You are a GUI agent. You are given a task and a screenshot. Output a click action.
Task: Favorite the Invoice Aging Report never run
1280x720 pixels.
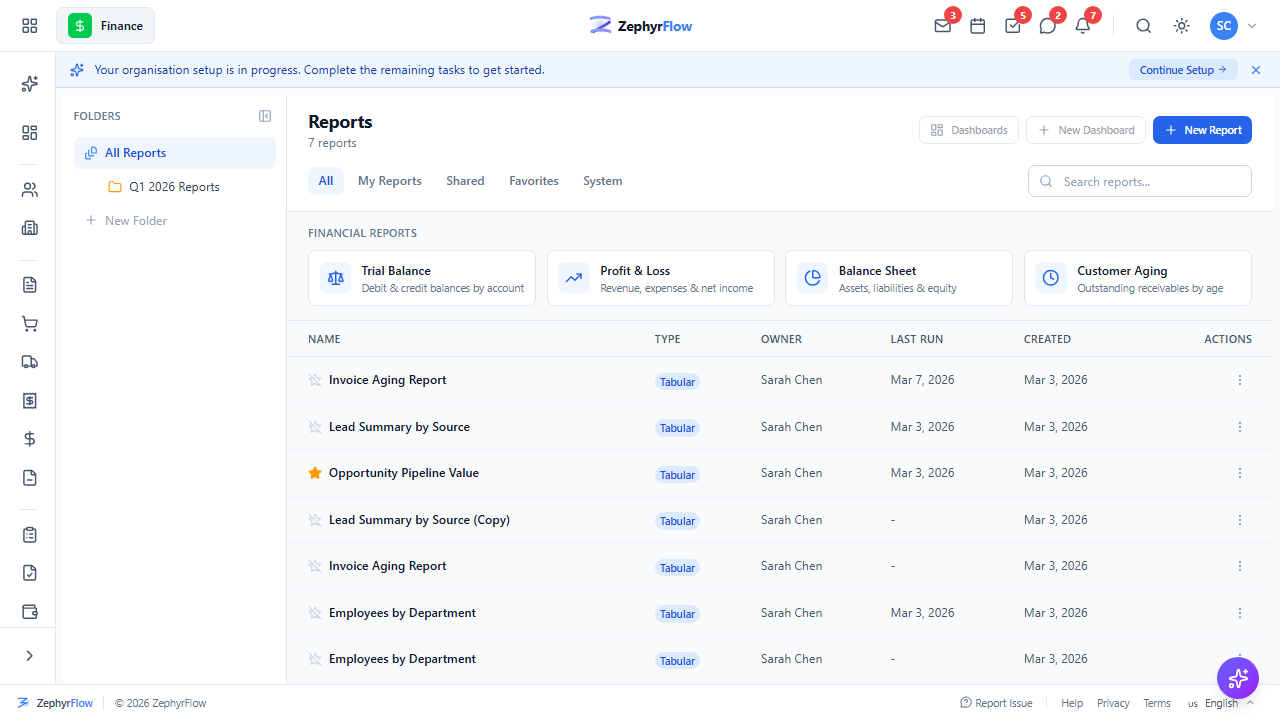[315, 566]
